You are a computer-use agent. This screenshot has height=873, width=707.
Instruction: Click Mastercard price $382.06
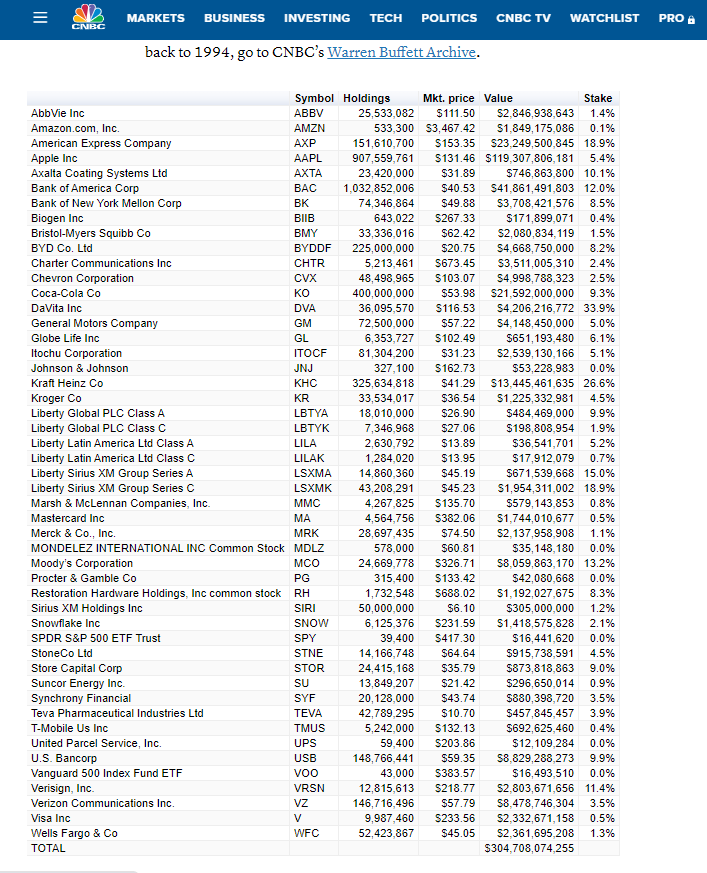click(455, 519)
